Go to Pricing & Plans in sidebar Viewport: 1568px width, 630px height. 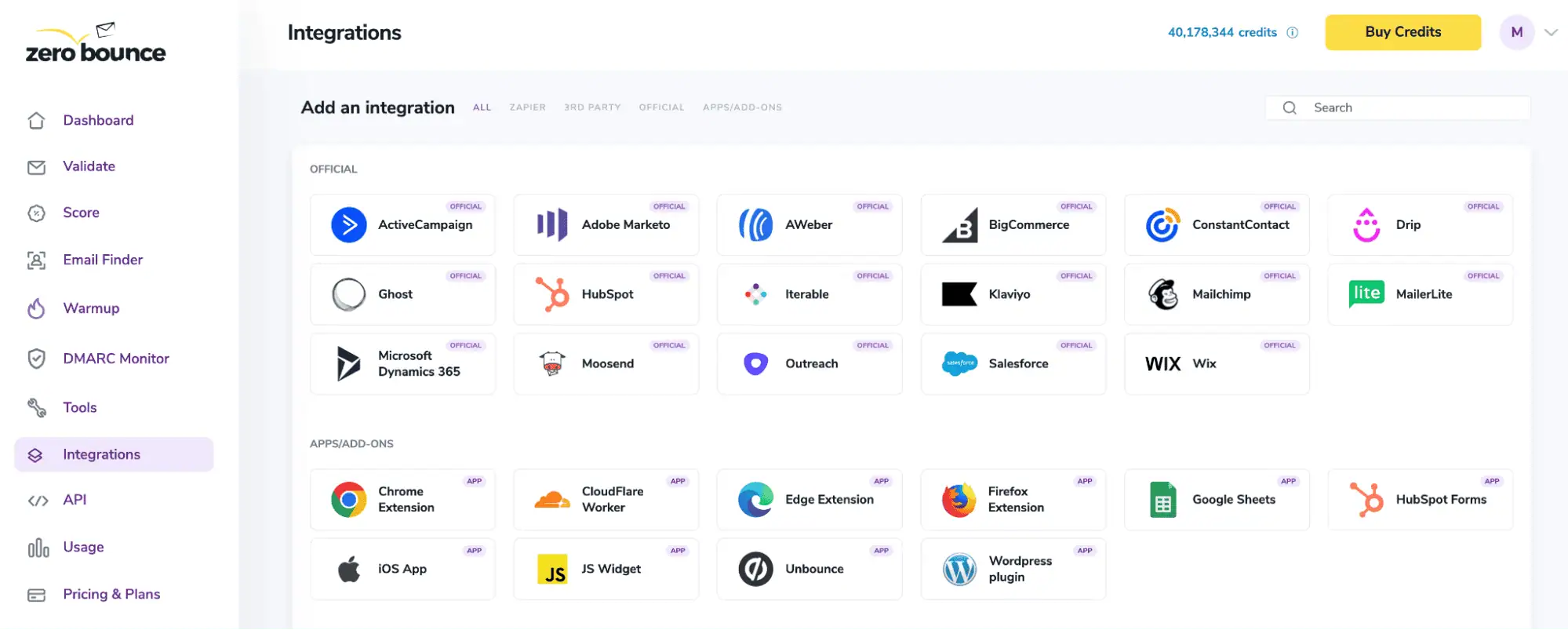(x=111, y=594)
